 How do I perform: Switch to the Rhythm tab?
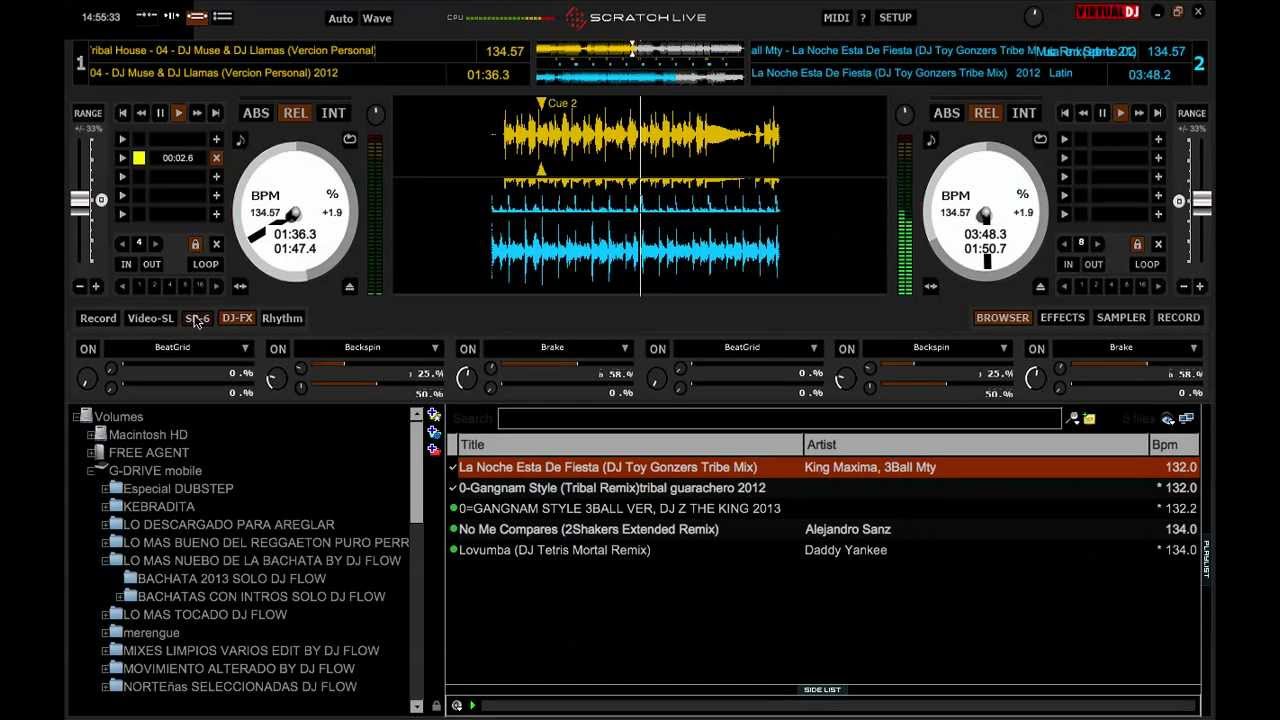click(x=282, y=318)
